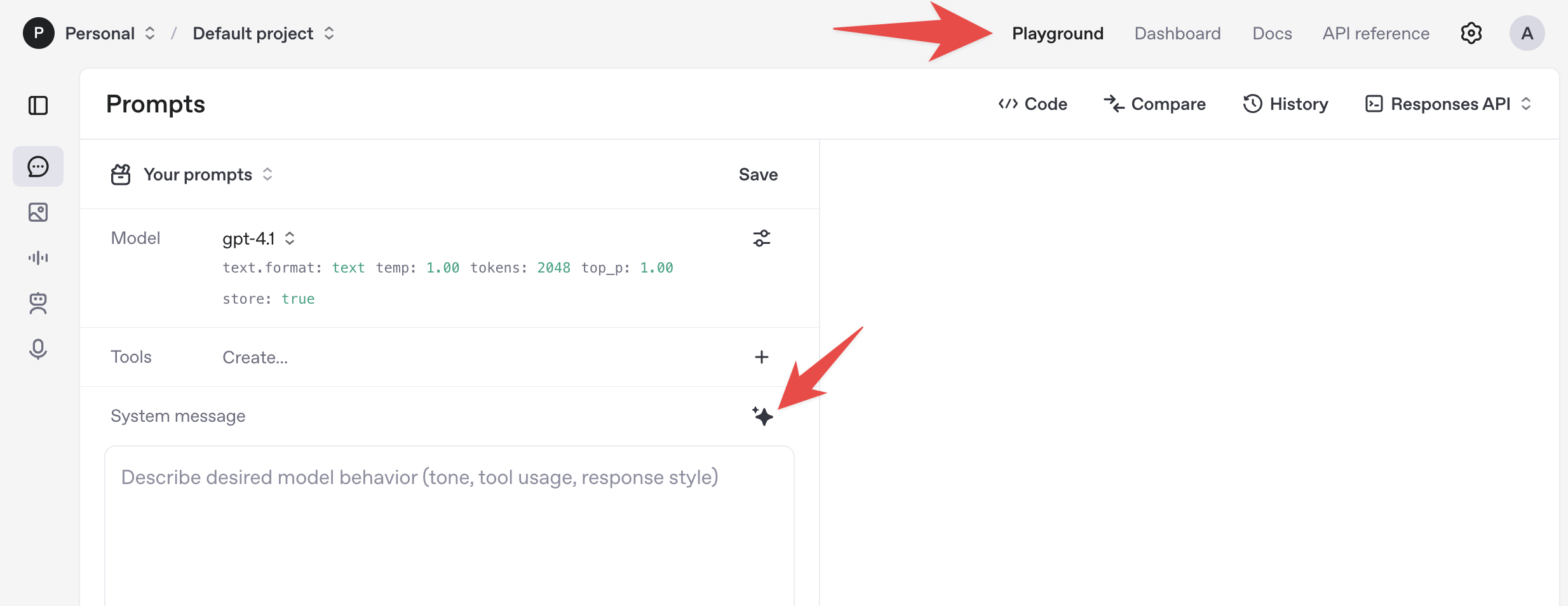Generate system message with sparkle icon

762,416
